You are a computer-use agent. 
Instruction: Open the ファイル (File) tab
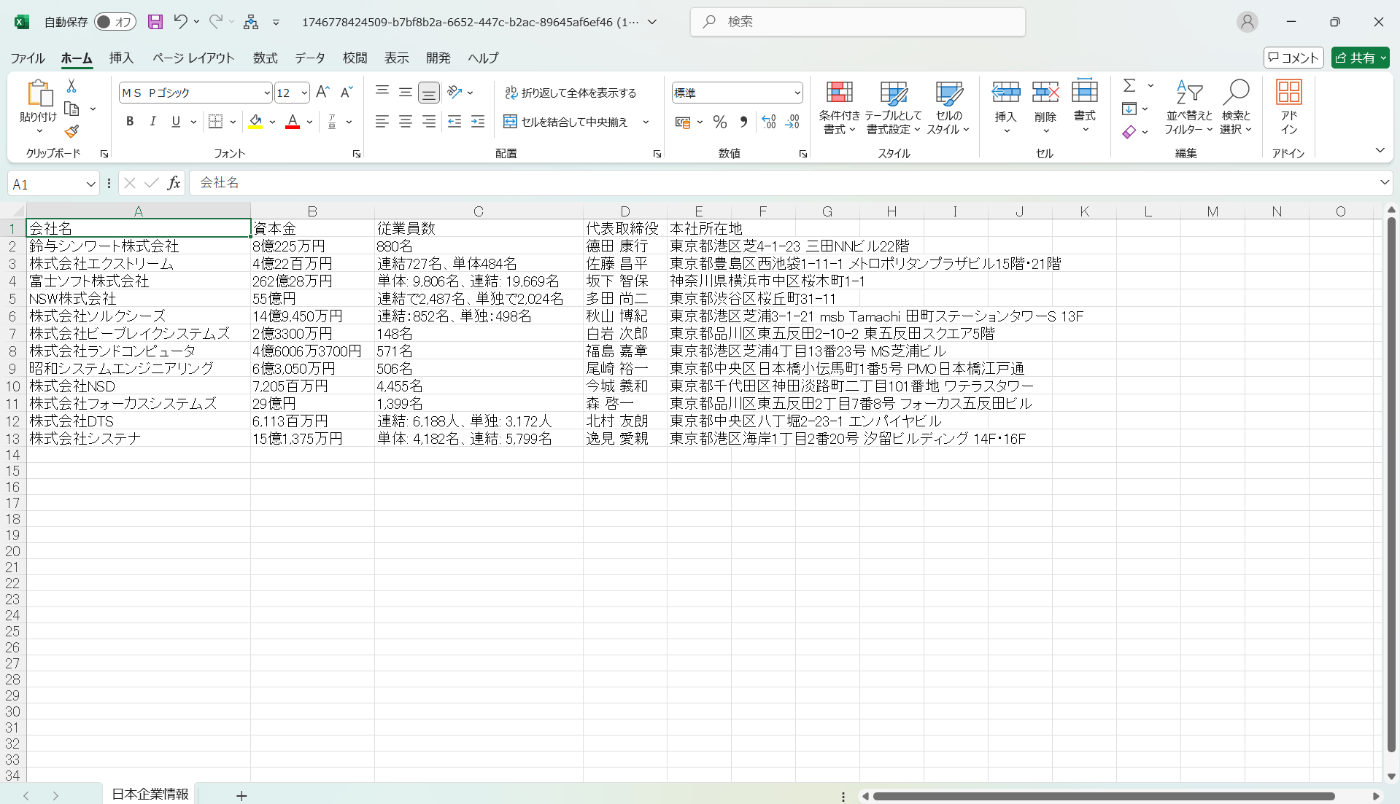pyautogui.click(x=27, y=58)
